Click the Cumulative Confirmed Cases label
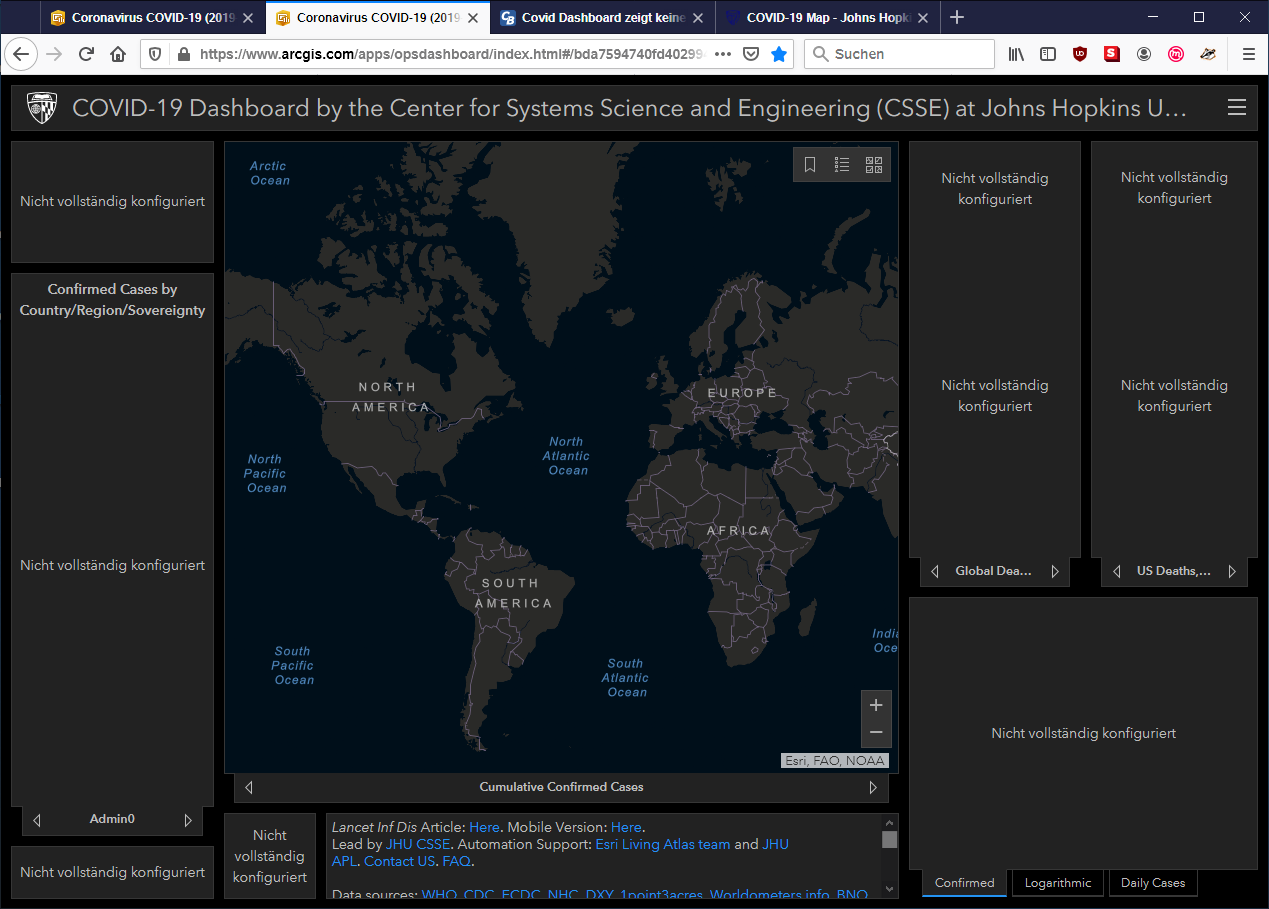Image resolution: width=1269 pixels, height=909 pixels. pyautogui.click(x=561, y=787)
